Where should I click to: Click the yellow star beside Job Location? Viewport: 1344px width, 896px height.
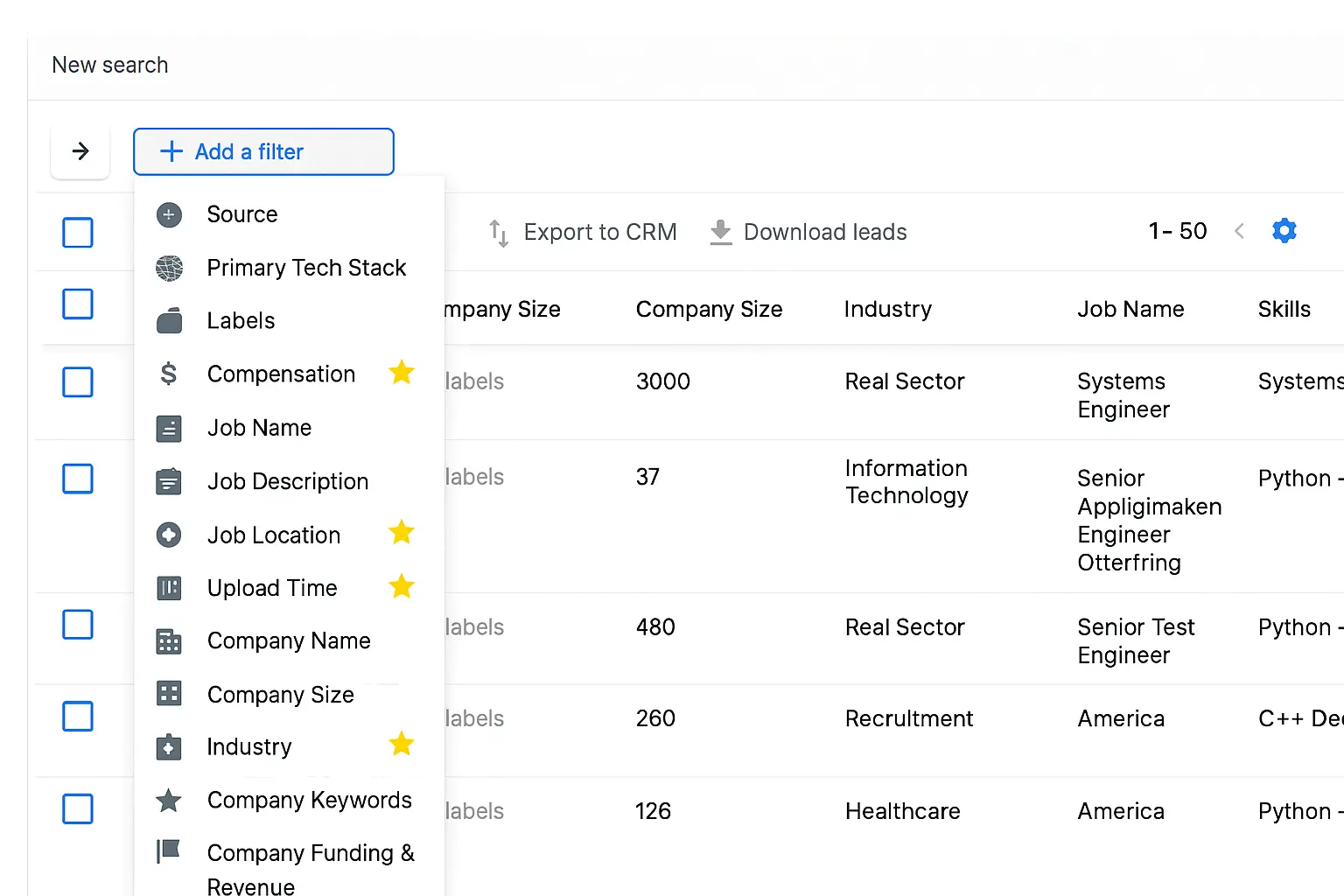pyautogui.click(x=402, y=532)
